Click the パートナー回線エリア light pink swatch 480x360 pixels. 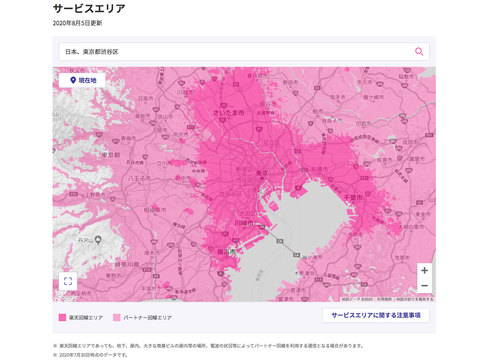pos(116,317)
